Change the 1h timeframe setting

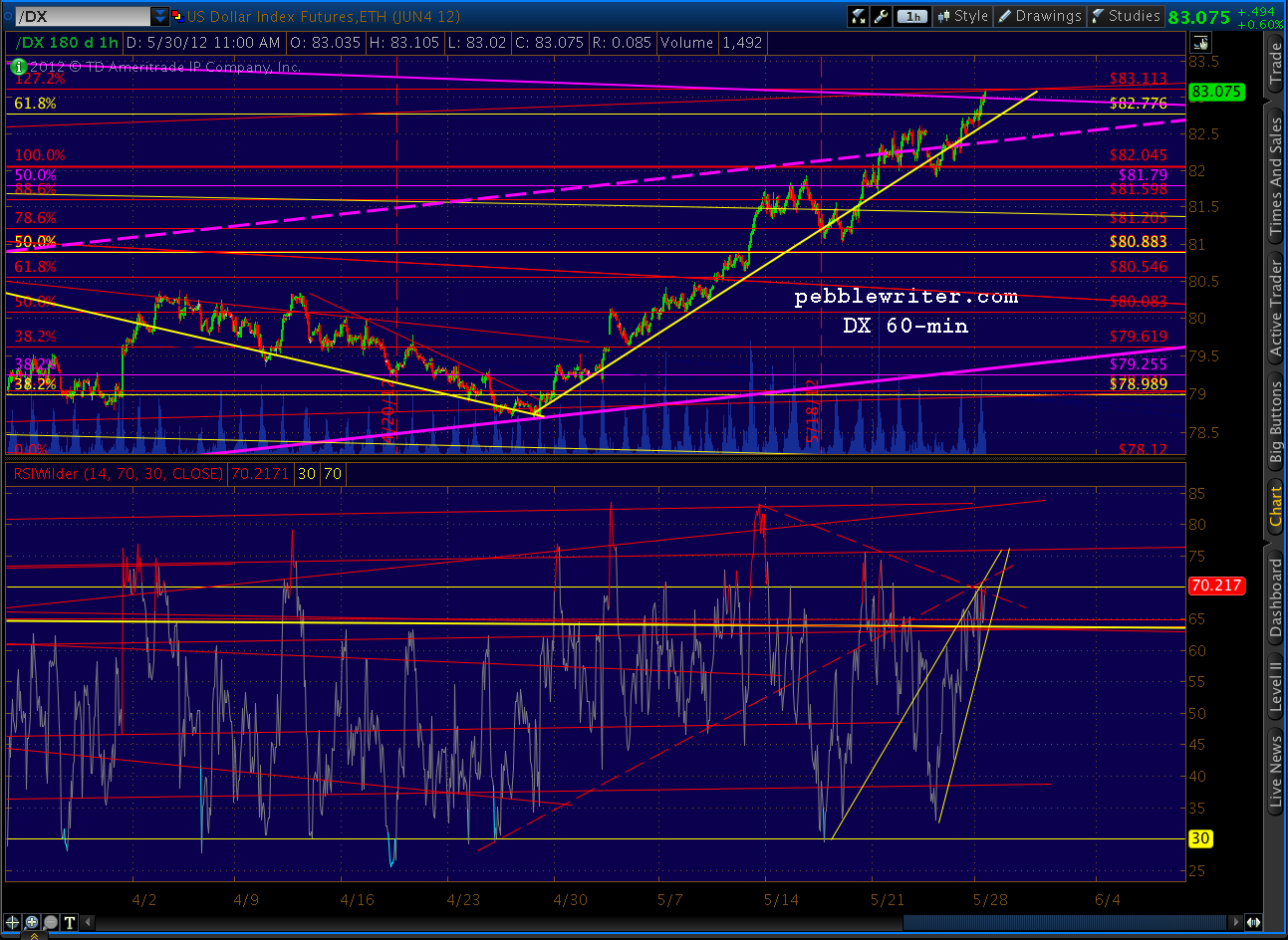pos(911,16)
